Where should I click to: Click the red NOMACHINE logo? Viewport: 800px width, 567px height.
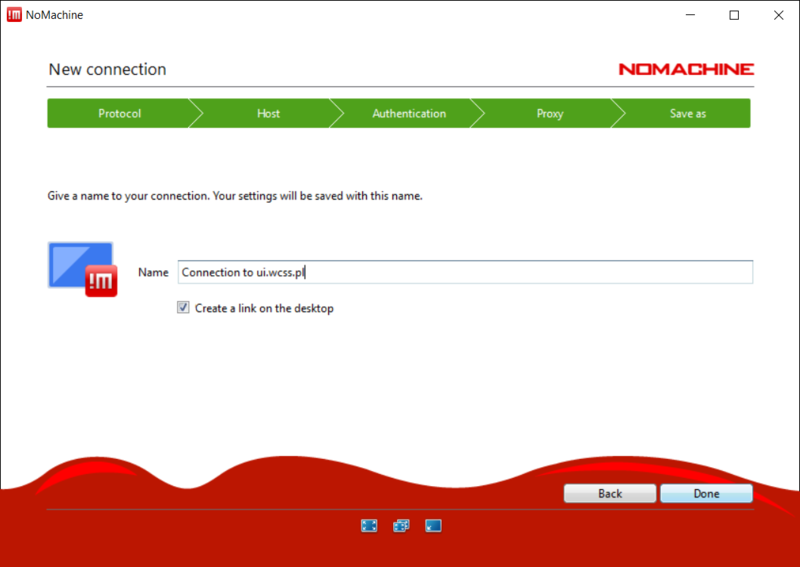pos(686,70)
